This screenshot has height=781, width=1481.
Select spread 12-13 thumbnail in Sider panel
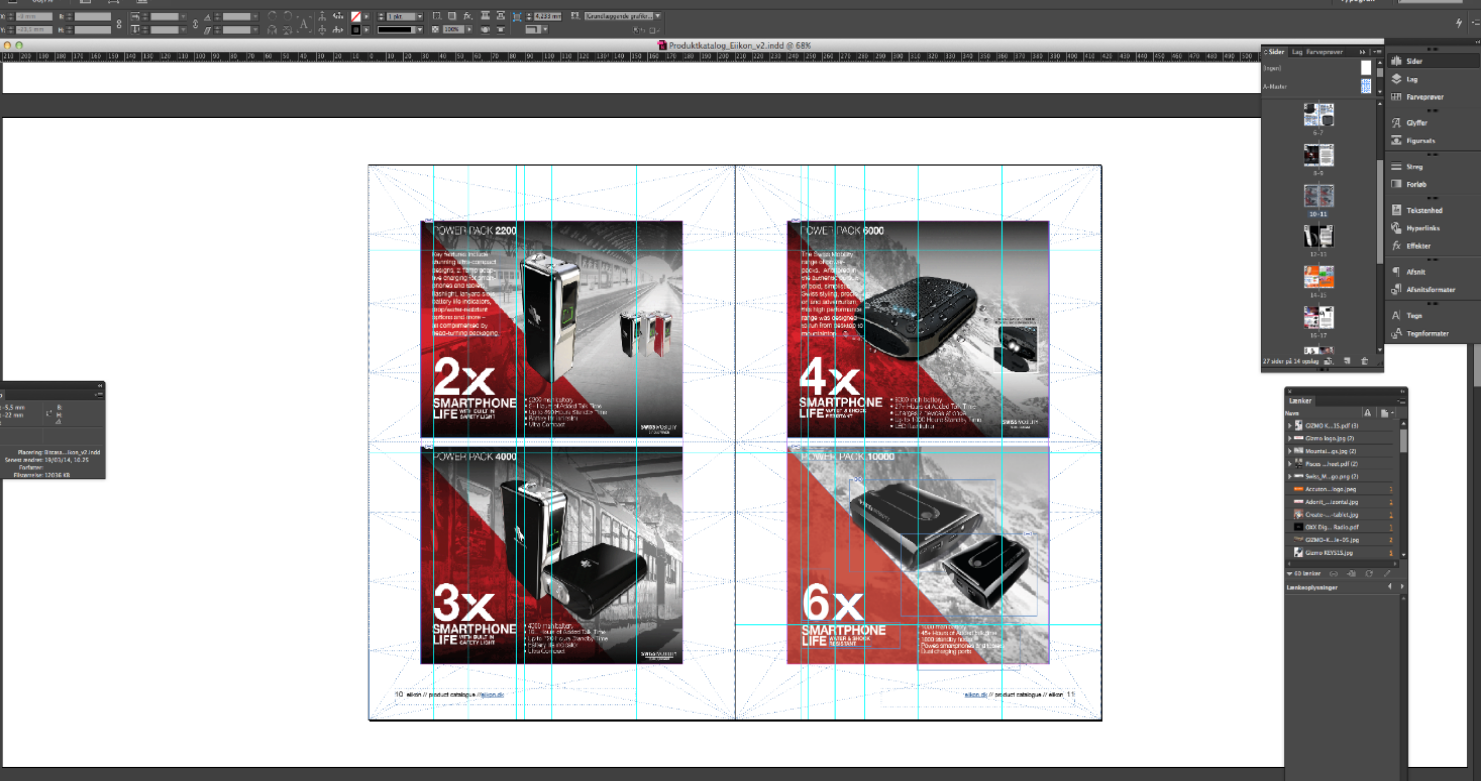[1319, 236]
